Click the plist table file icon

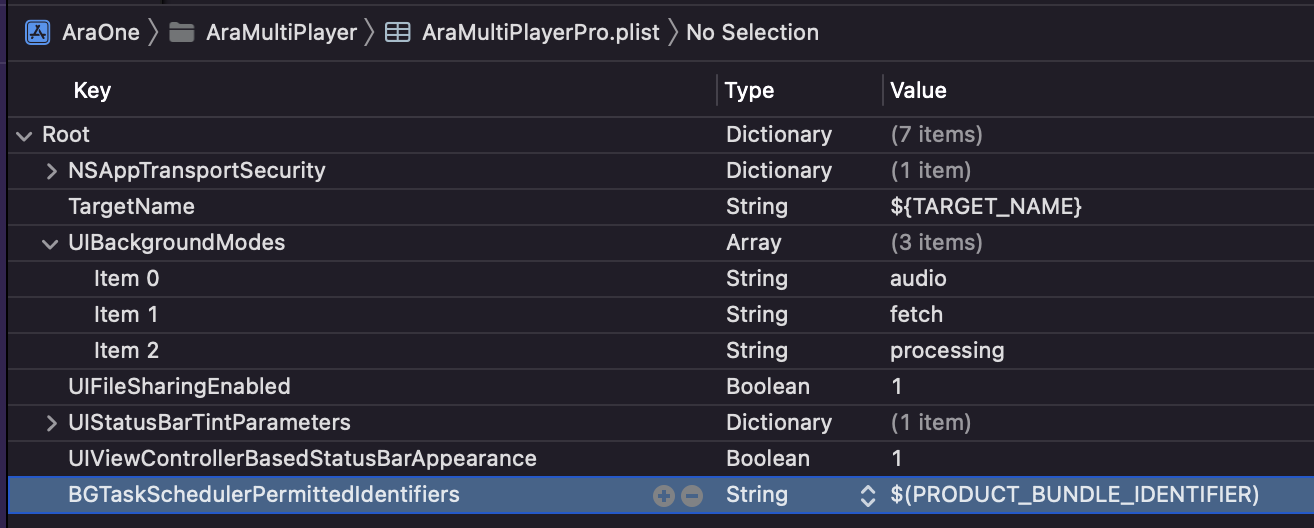click(x=397, y=32)
